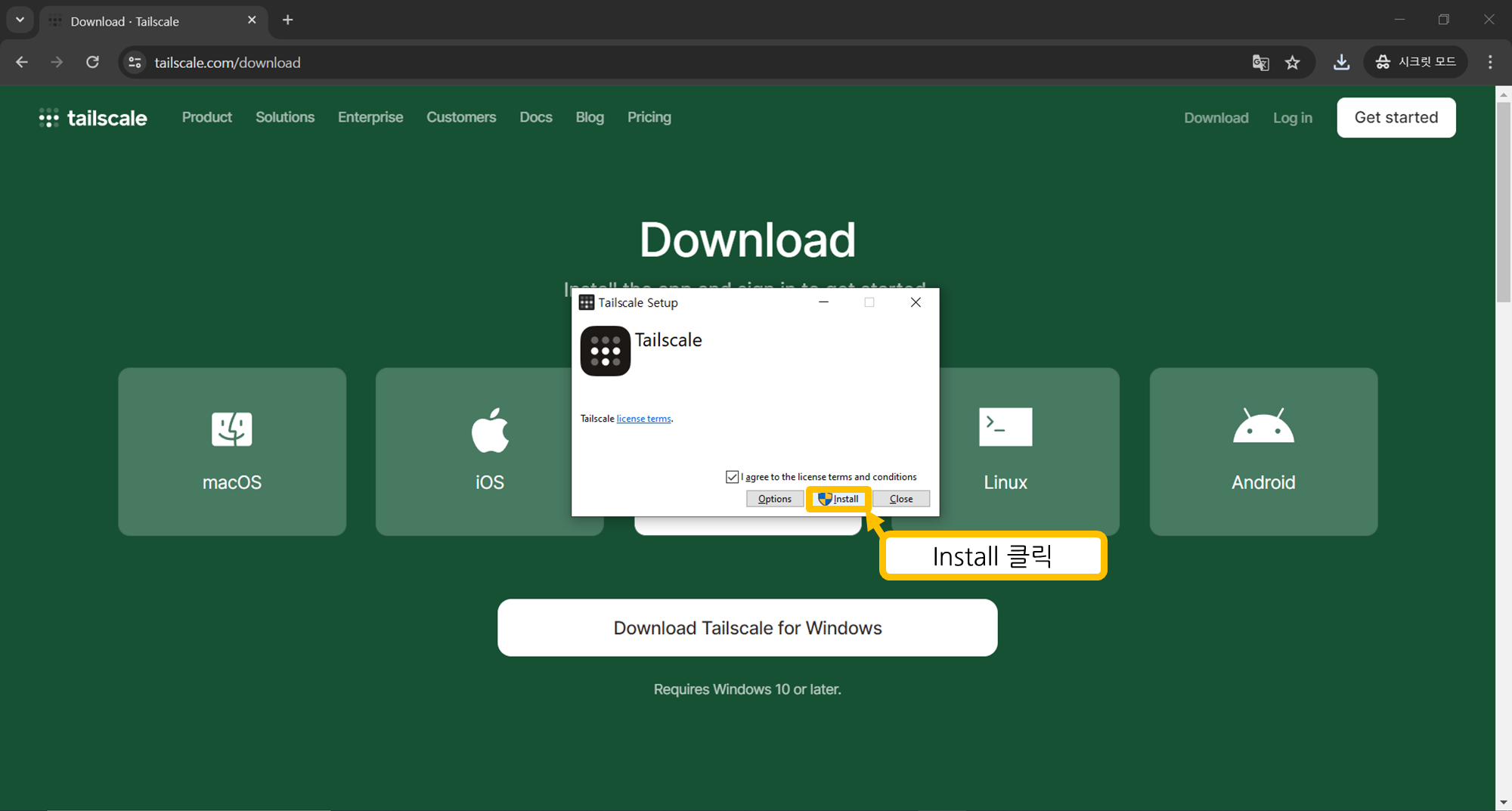1512x811 pixels.
Task: Click scrollbar down arrow
Action: (x=1504, y=802)
